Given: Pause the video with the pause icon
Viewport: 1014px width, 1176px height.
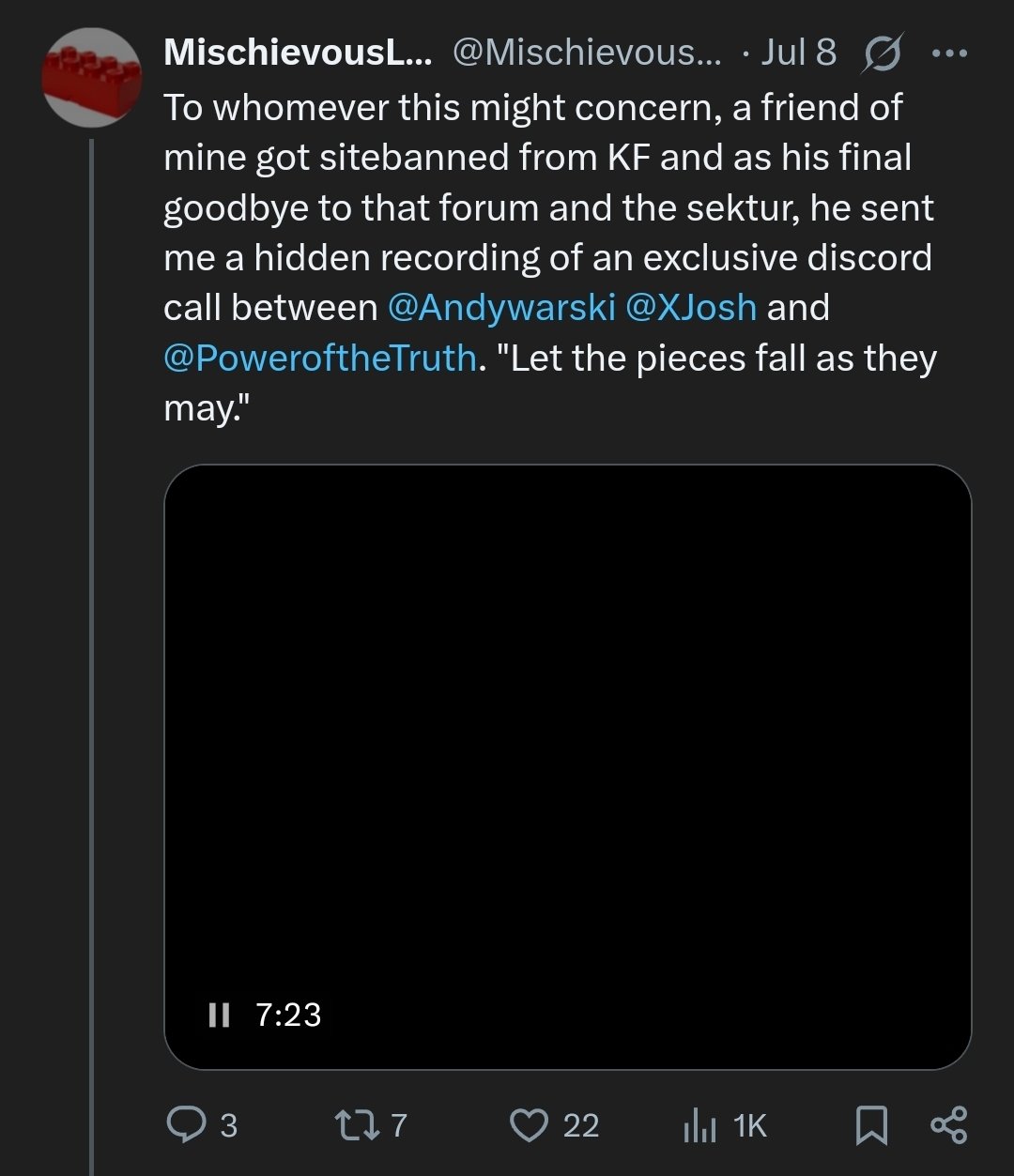Looking at the screenshot, I should click(219, 1015).
